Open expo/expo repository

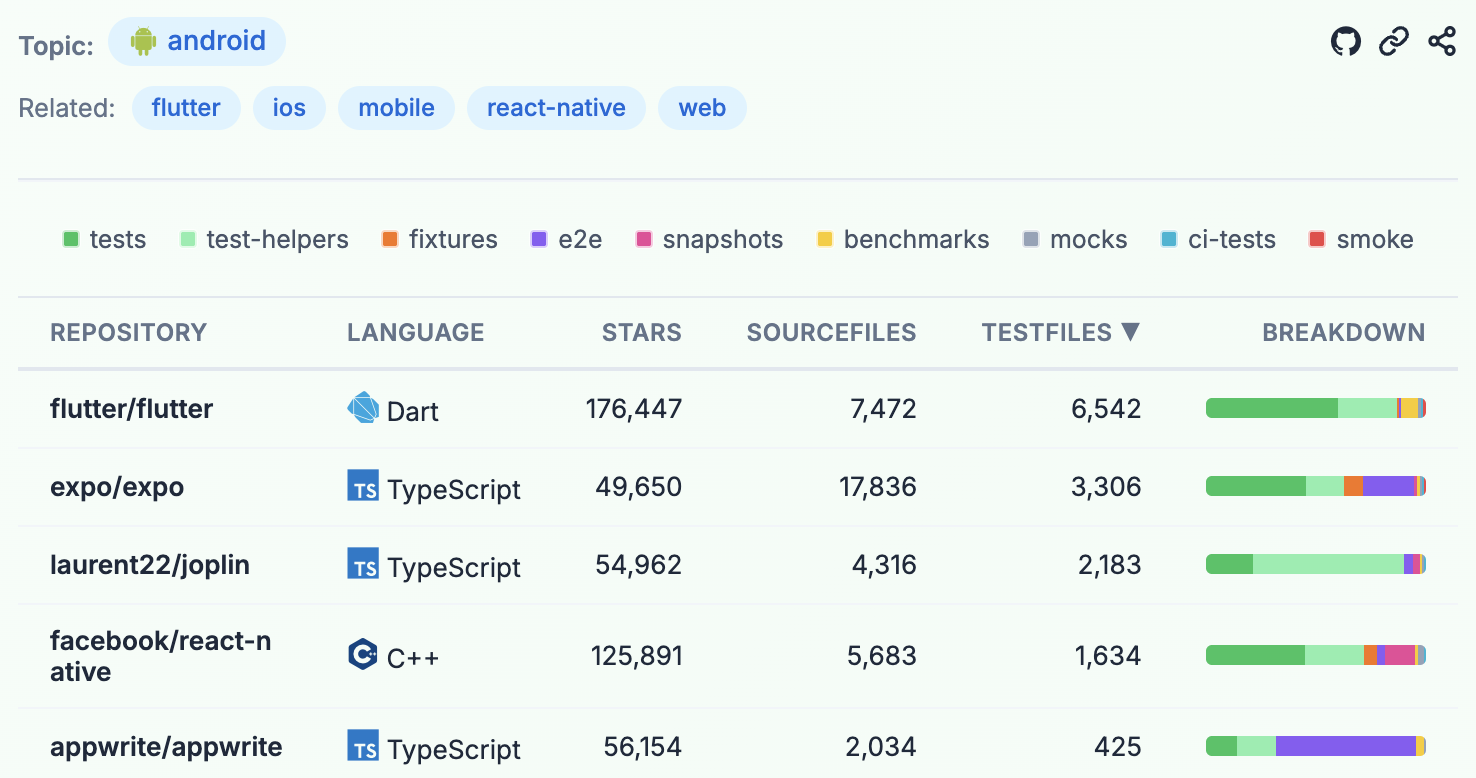point(117,487)
